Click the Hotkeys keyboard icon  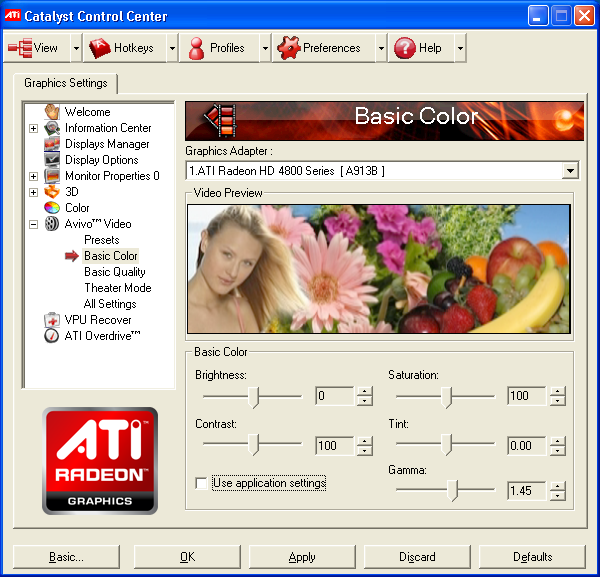(100, 48)
